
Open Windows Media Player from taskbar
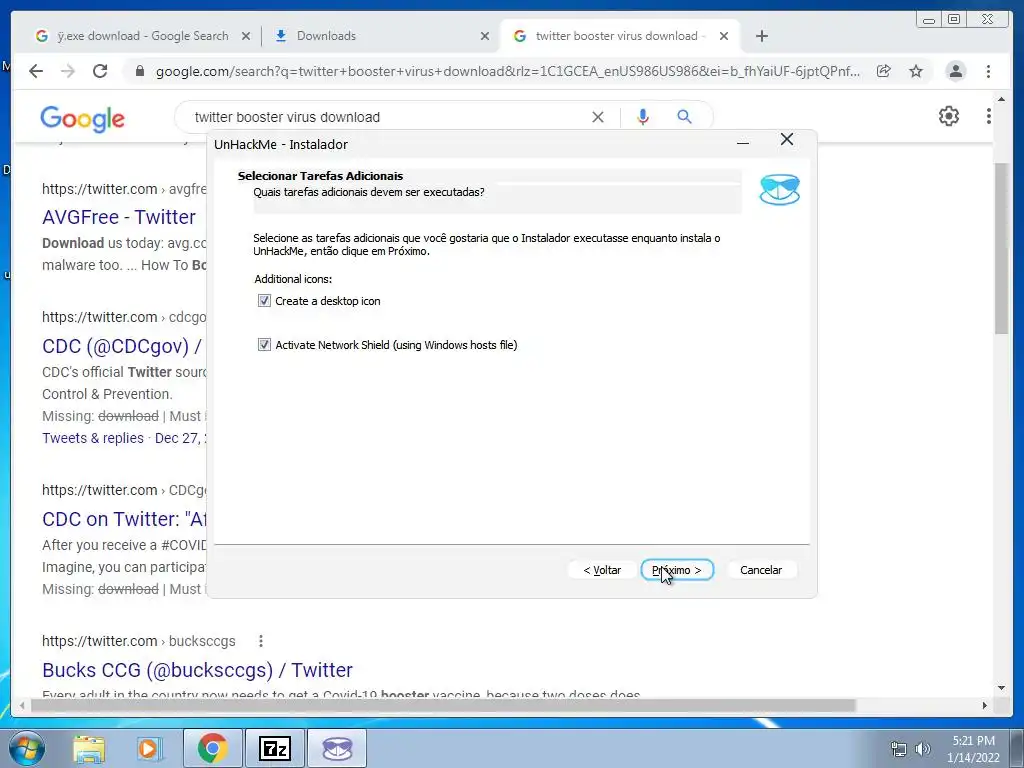149,748
